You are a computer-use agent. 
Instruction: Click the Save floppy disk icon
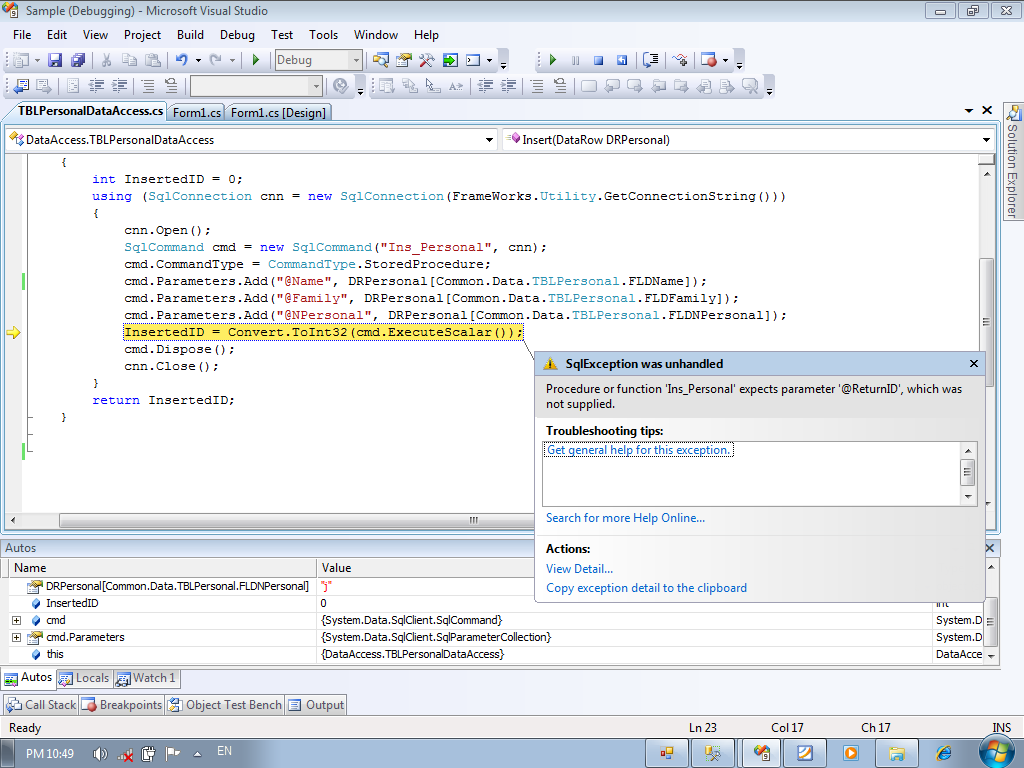[x=55, y=60]
